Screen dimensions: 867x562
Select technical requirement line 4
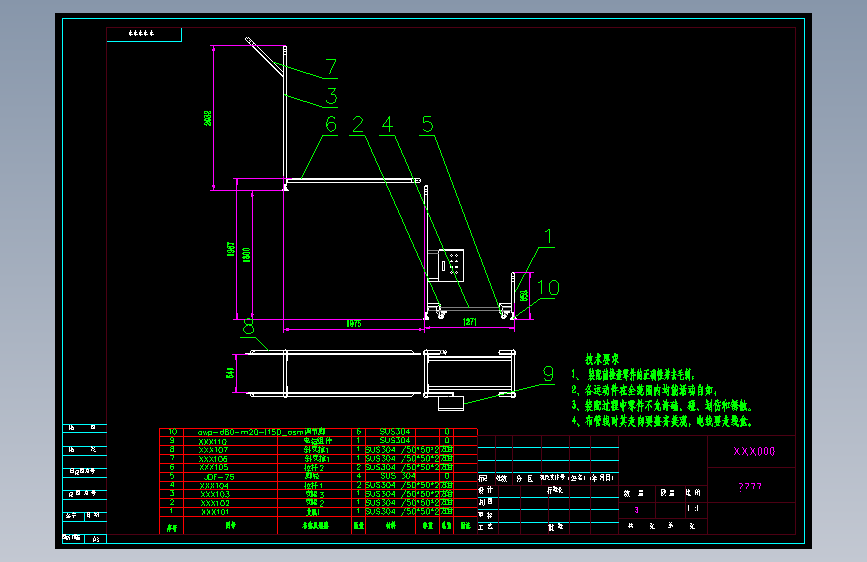coord(662,421)
